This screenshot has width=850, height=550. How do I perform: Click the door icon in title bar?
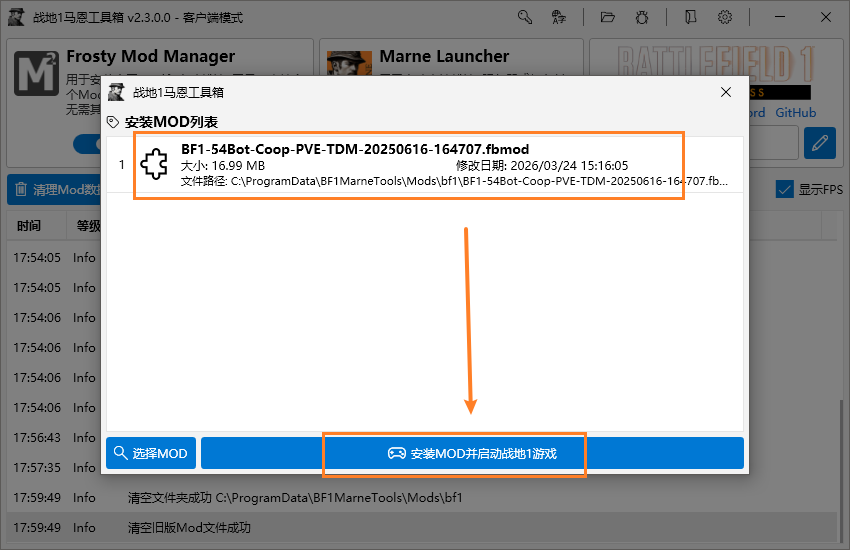(x=690, y=17)
